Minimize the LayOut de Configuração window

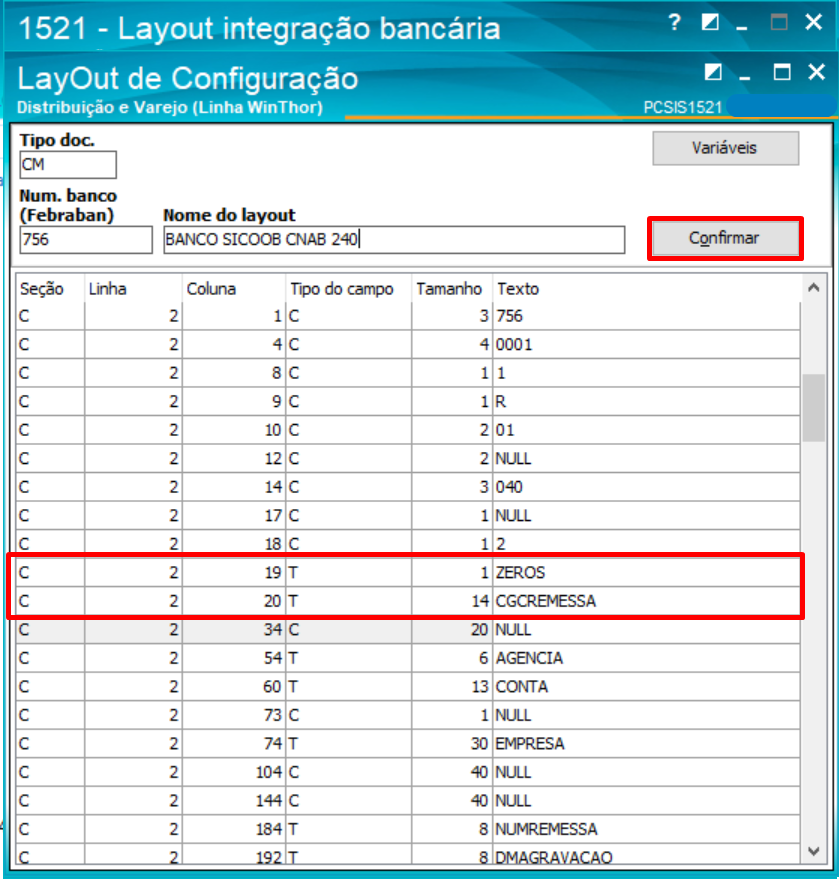745,77
